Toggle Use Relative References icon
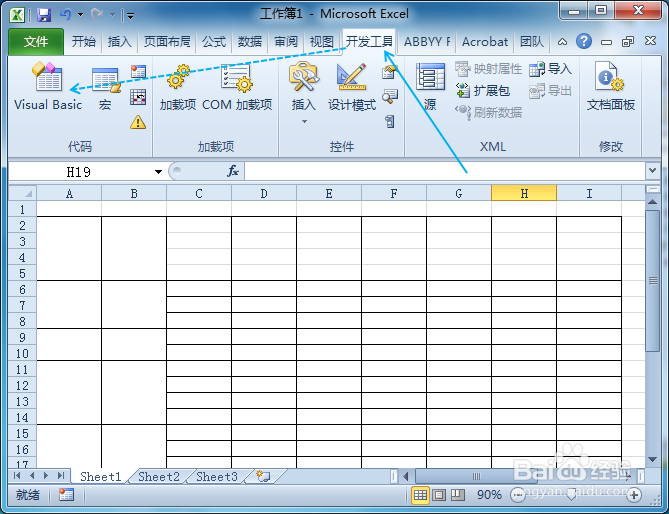 [x=138, y=97]
